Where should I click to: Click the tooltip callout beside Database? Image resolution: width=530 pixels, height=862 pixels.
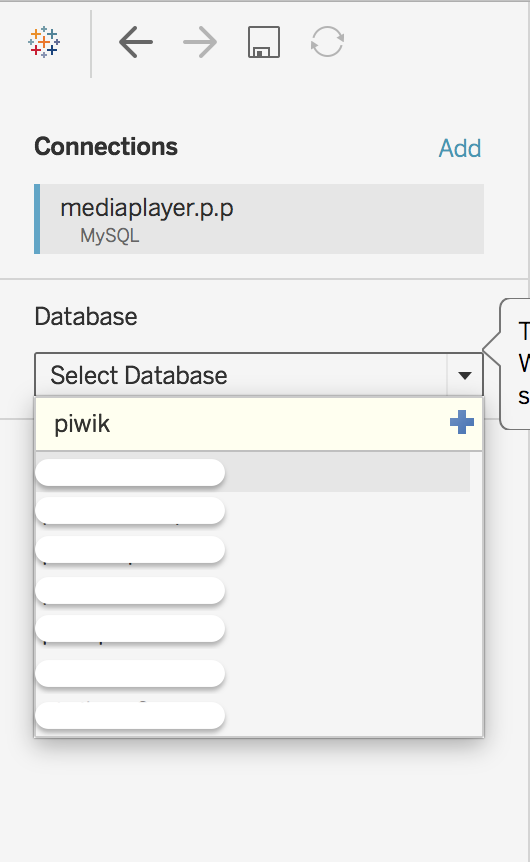tap(514, 364)
